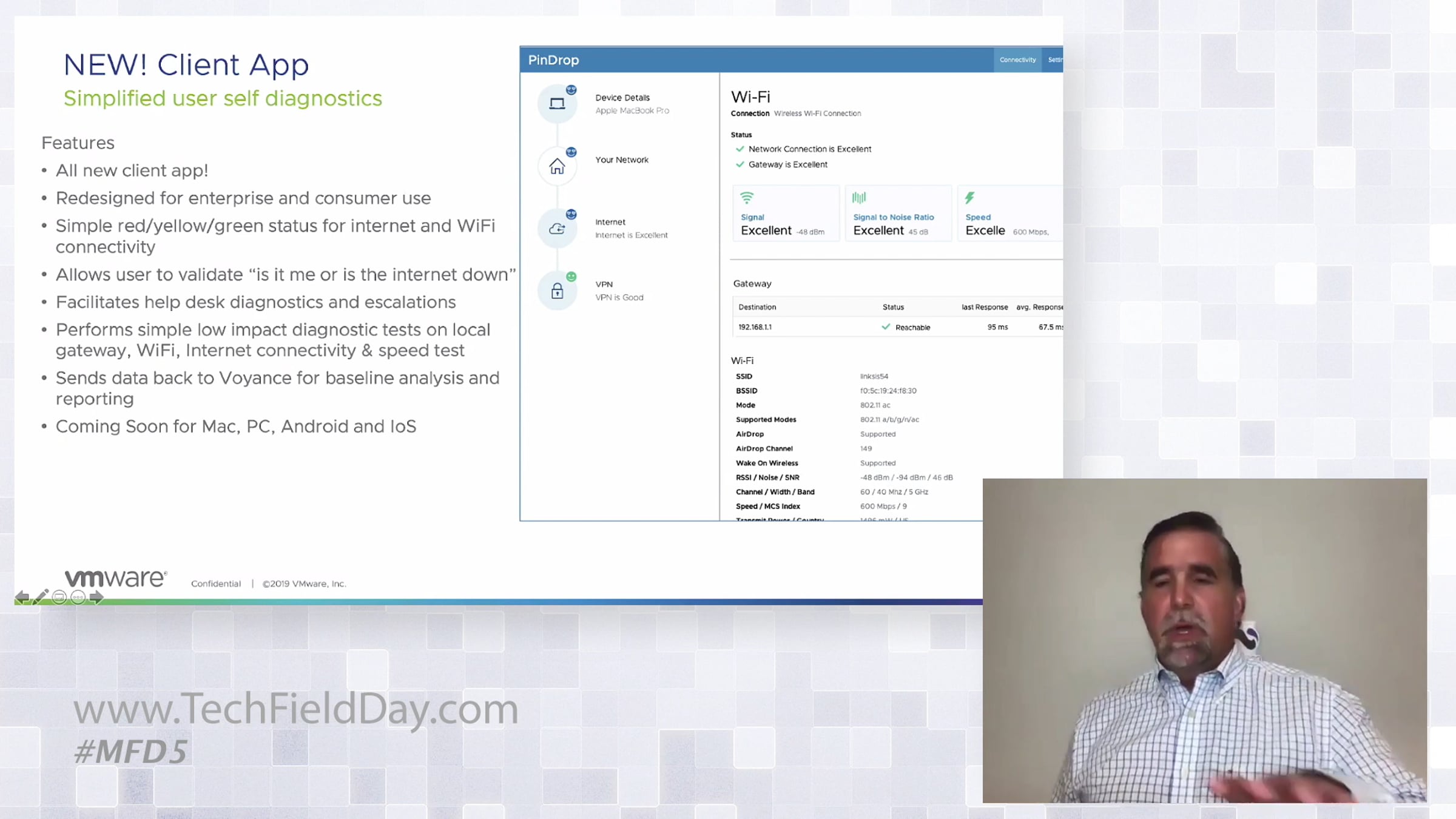
Task: Click the Speed status card
Action: pyautogui.click(x=1009, y=214)
